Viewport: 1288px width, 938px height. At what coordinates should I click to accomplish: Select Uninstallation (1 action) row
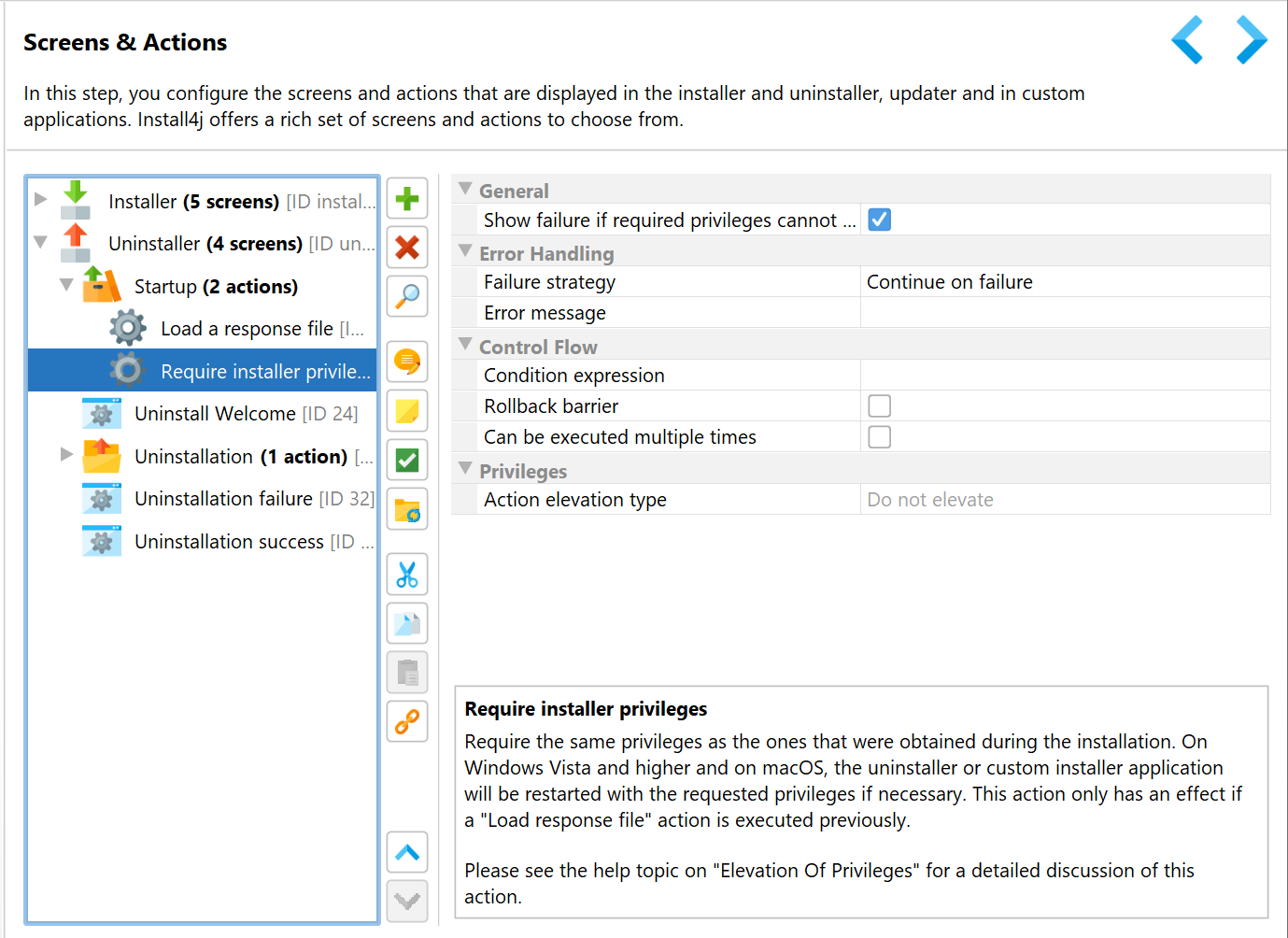tap(203, 456)
